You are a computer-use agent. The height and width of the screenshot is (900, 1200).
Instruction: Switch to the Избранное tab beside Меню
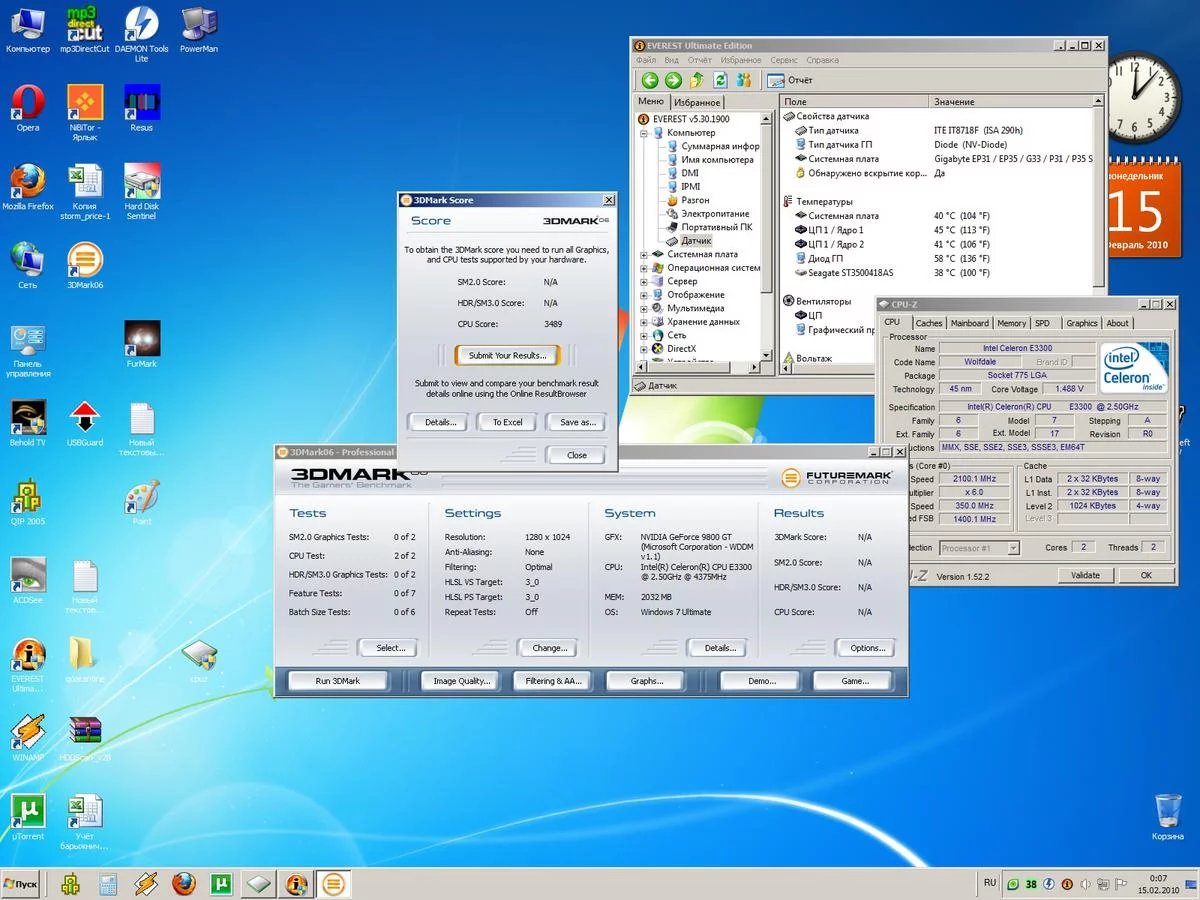(697, 102)
